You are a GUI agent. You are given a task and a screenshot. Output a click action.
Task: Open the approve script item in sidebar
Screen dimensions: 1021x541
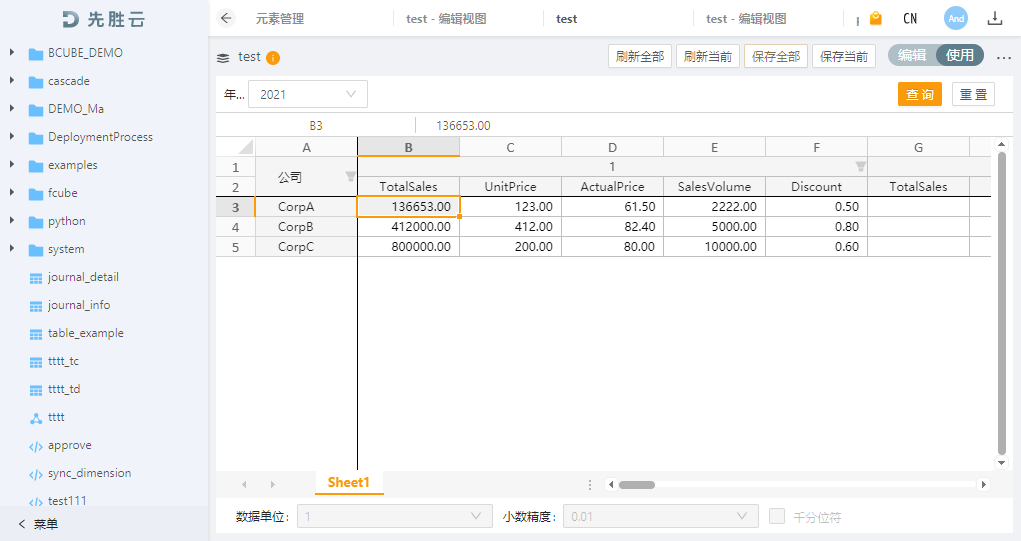click(69, 445)
